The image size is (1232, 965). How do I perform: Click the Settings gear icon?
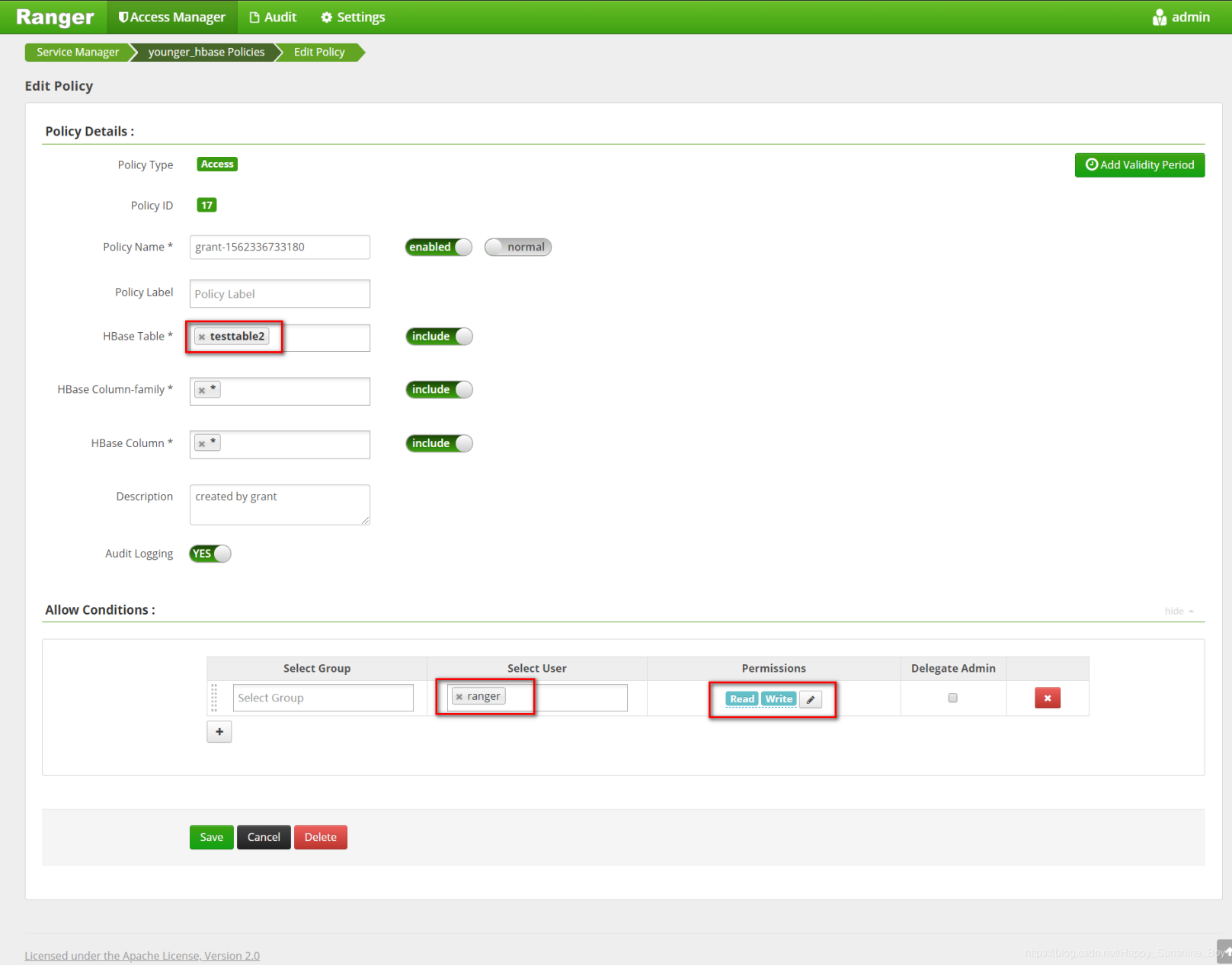click(x=327, y=18)
